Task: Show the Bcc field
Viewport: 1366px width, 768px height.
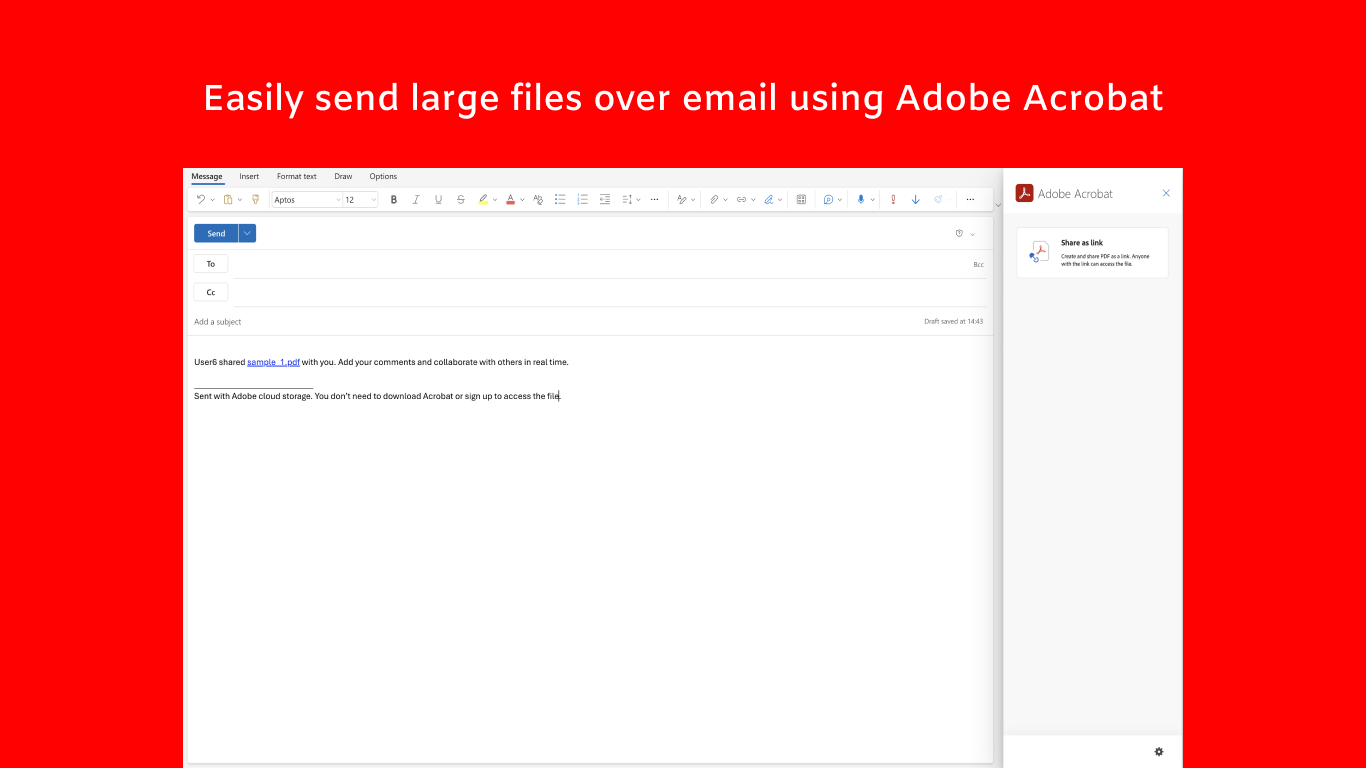Action: [978, 264]
